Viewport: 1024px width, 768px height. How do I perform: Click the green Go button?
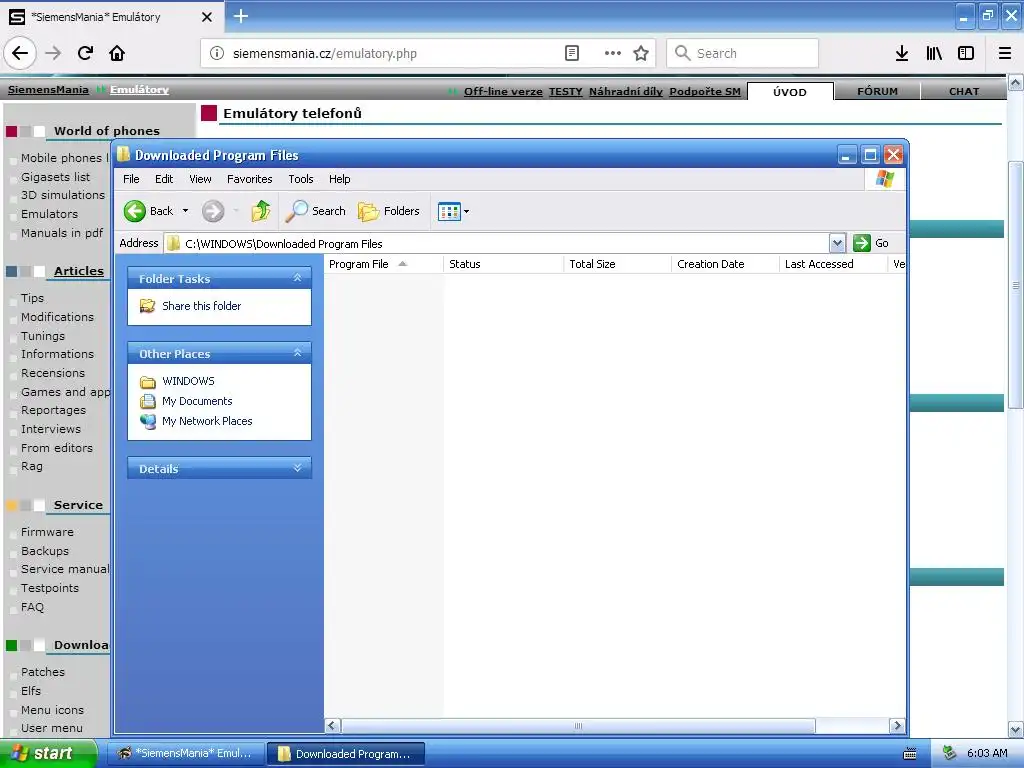[871, 244]
